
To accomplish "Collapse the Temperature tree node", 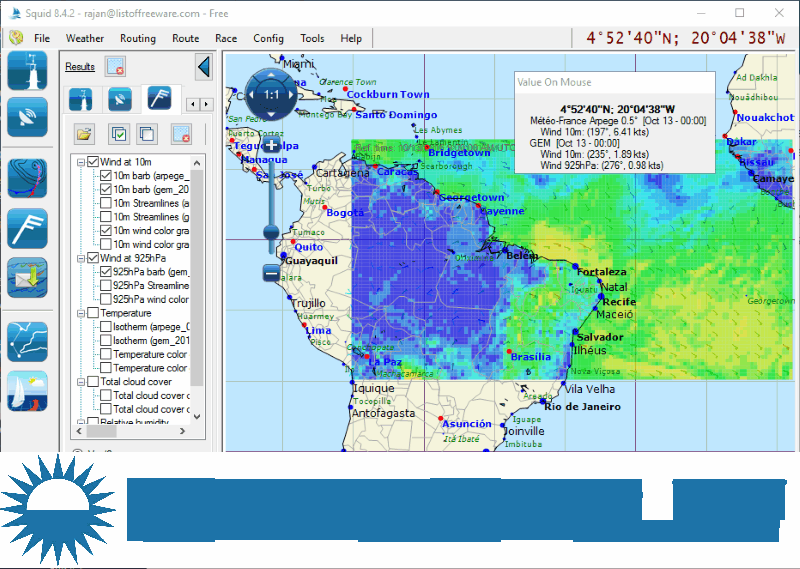I will coord(80,313).
